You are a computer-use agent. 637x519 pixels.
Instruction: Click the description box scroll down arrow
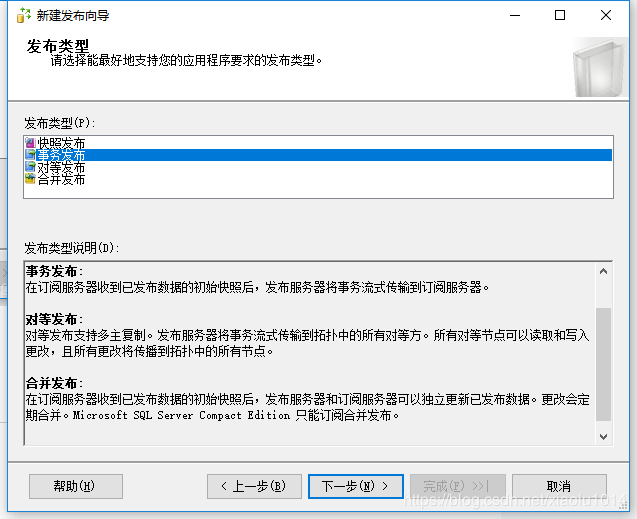click(603, 437)
